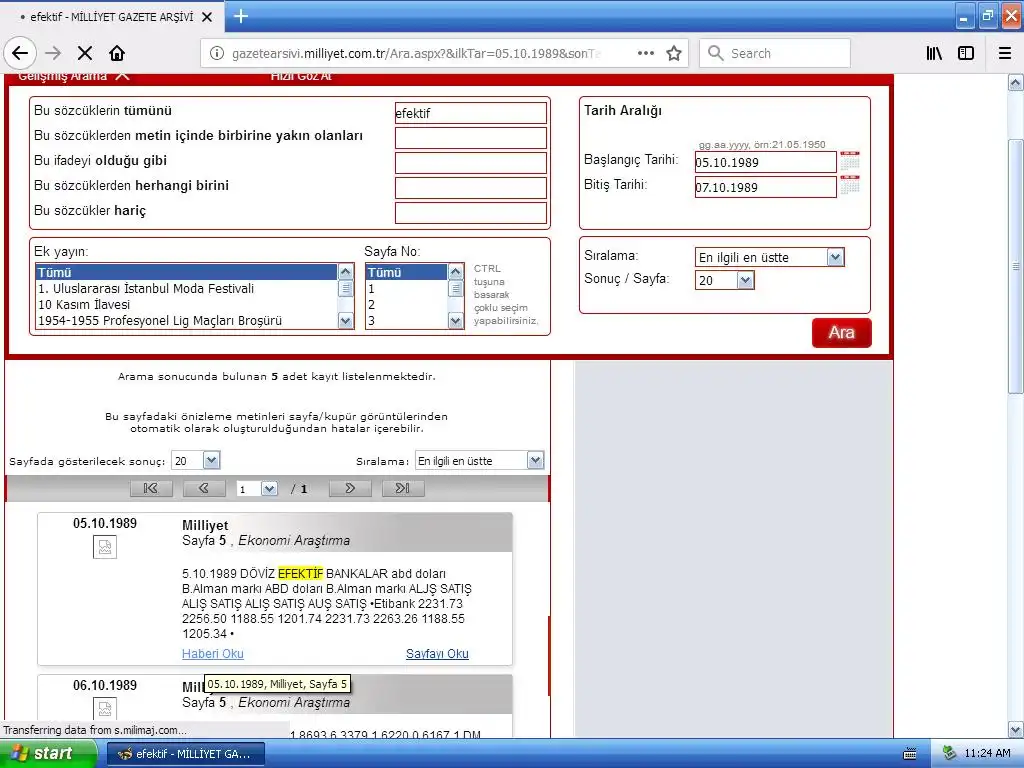This screenshot has width=1024, height=768.
Task: Select 10 Kasım İlavesi option
Action: pyautogui.click(x=186, y=305)
